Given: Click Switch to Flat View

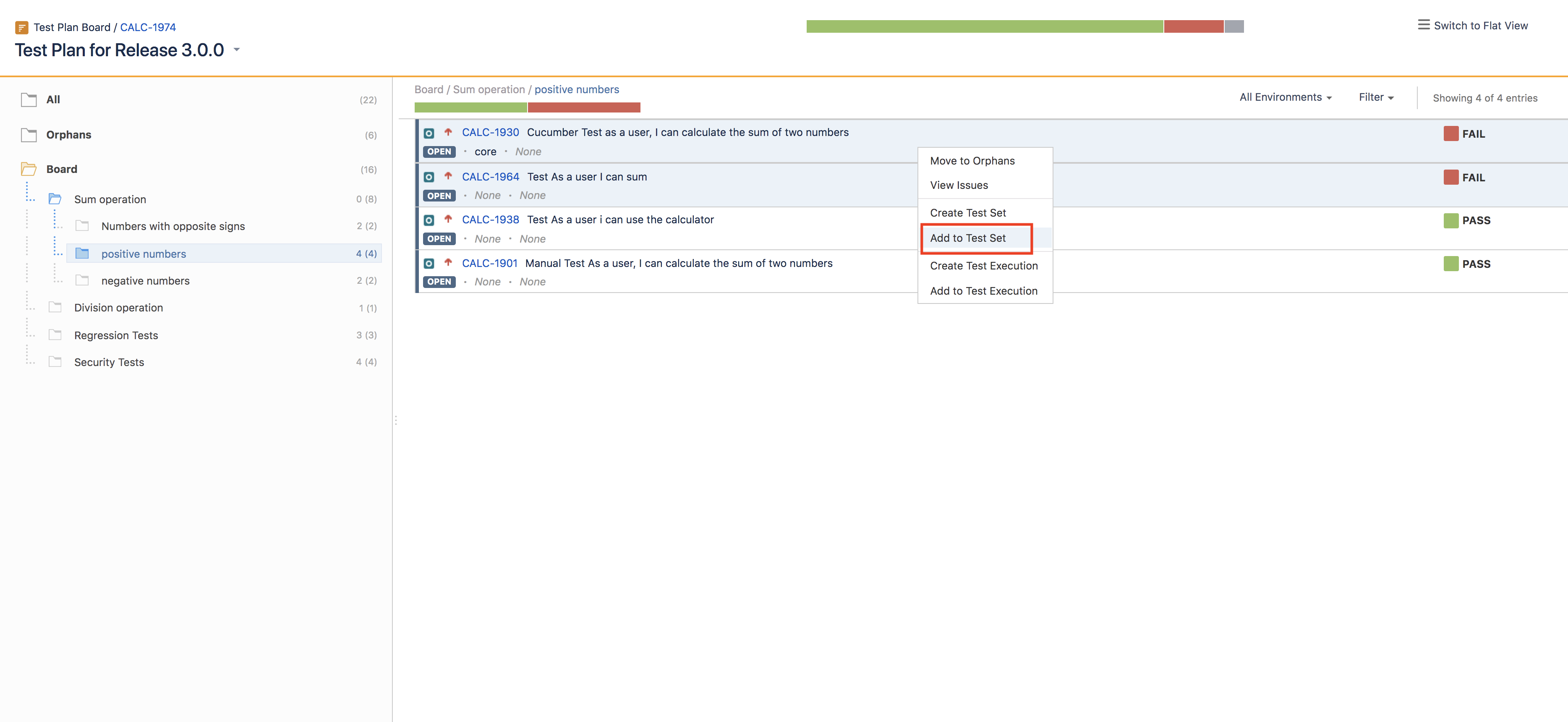Looking at the screenshot, I should (1480, 26).
